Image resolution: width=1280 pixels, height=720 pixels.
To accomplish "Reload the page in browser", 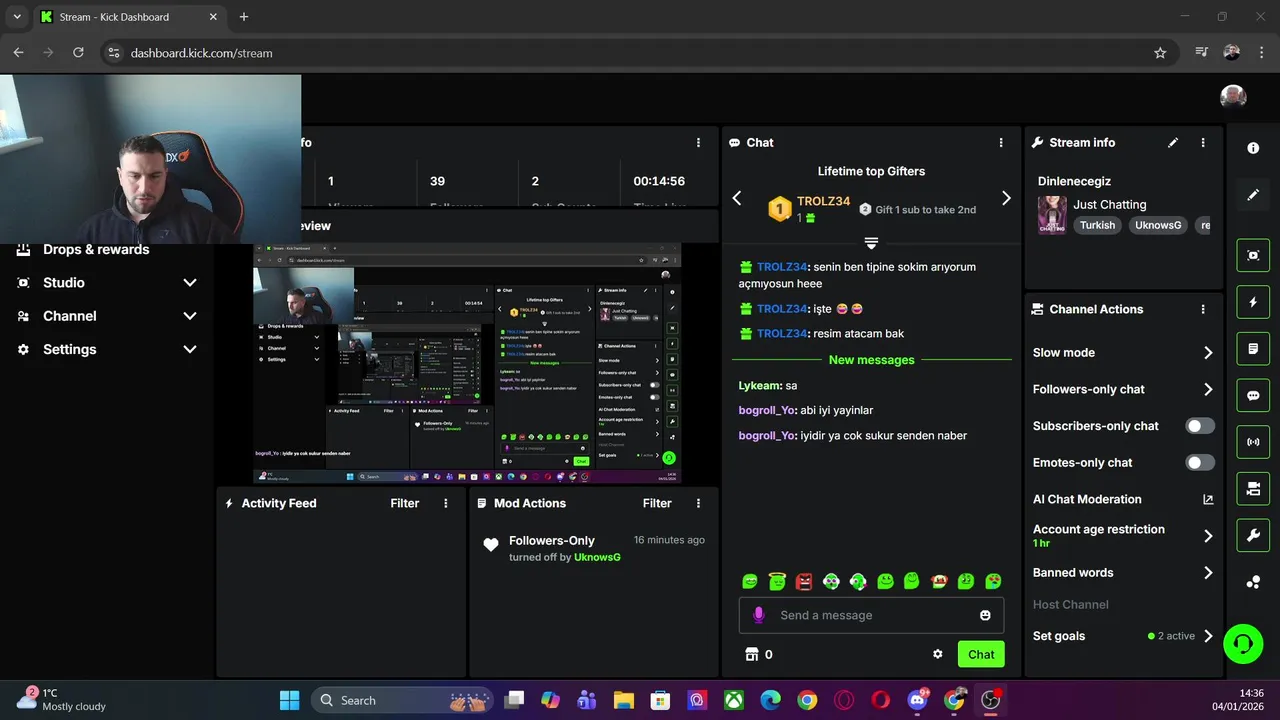I will 78,53.
